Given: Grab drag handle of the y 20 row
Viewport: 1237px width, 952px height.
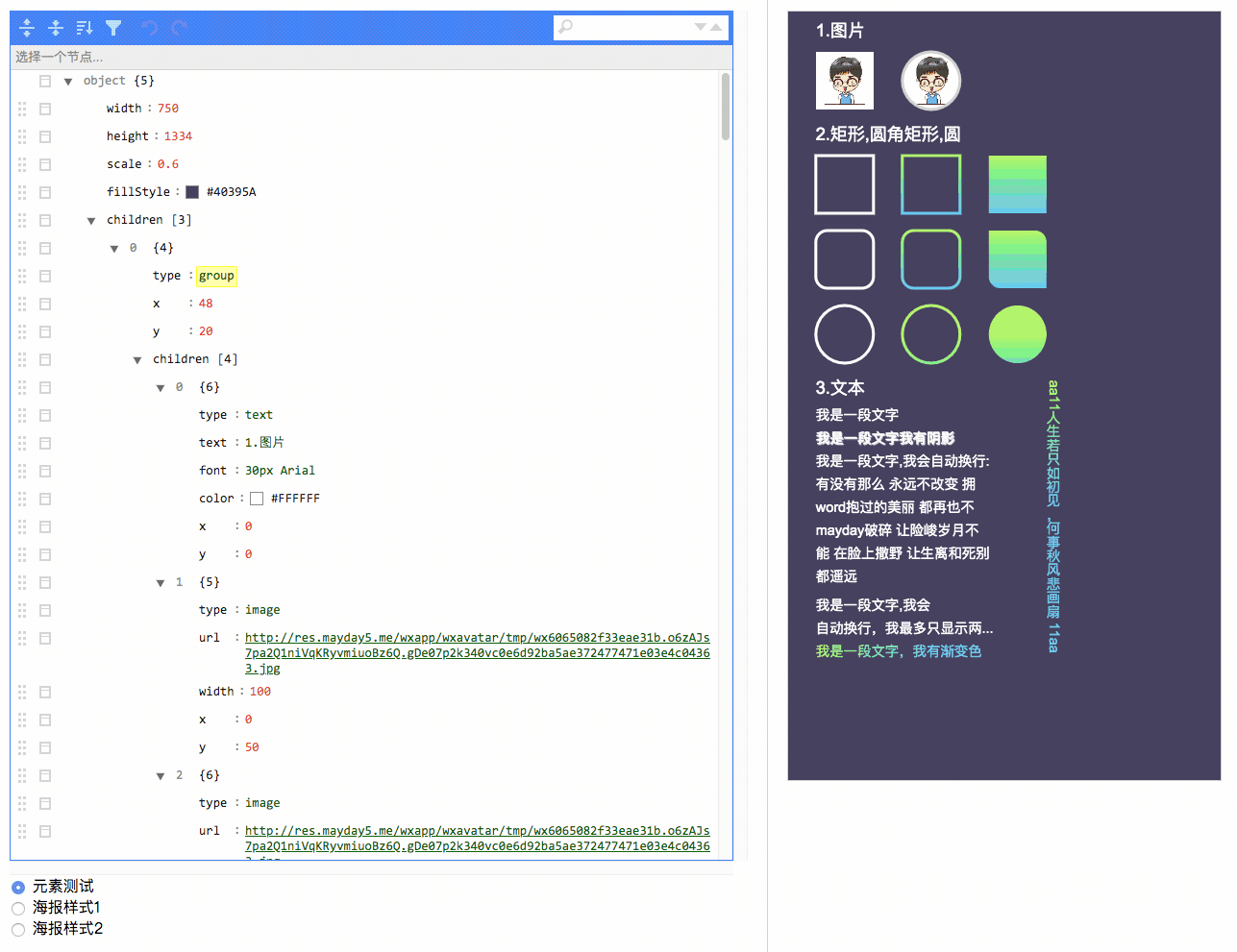Looking at the screenshot, I should pyautogui.click(x=22, y=331).
